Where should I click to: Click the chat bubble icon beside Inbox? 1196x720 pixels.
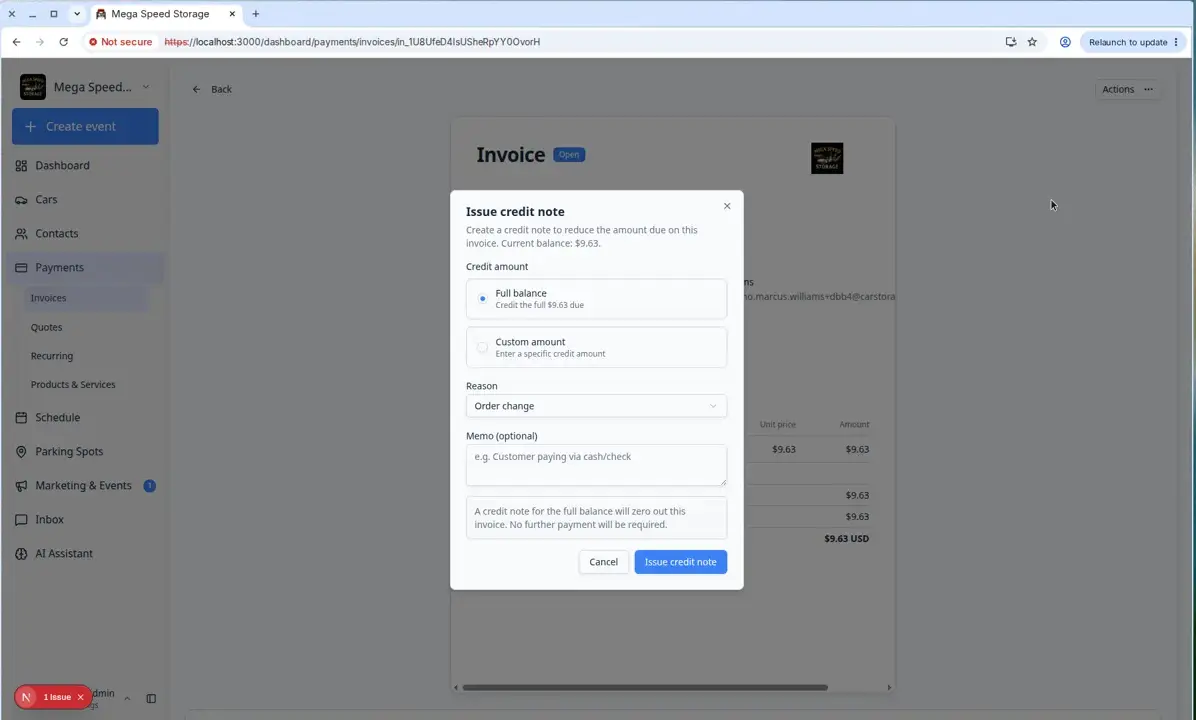coord(21,519)
